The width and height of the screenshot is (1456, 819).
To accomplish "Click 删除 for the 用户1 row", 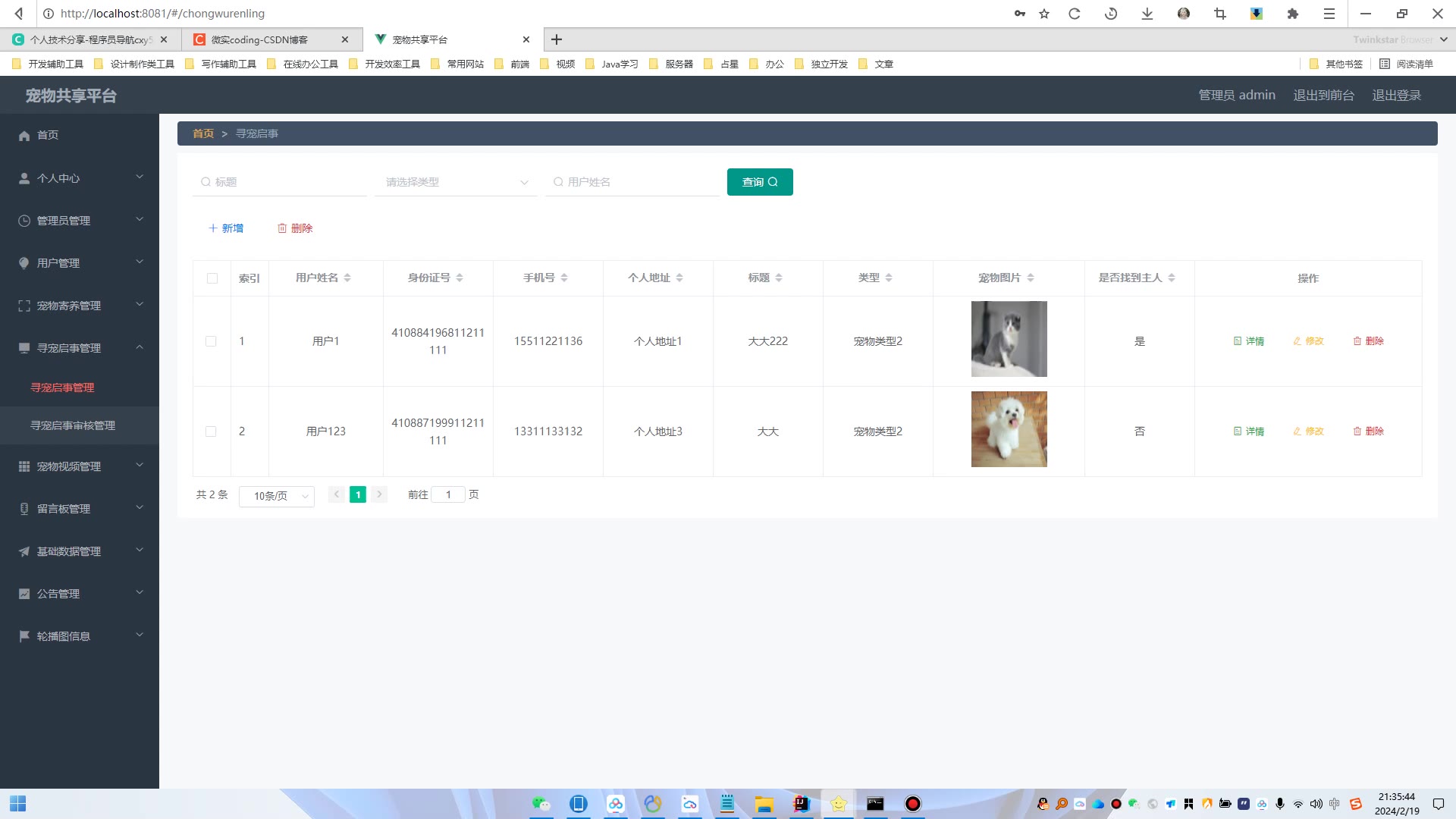I will [x=1368, y=341].
